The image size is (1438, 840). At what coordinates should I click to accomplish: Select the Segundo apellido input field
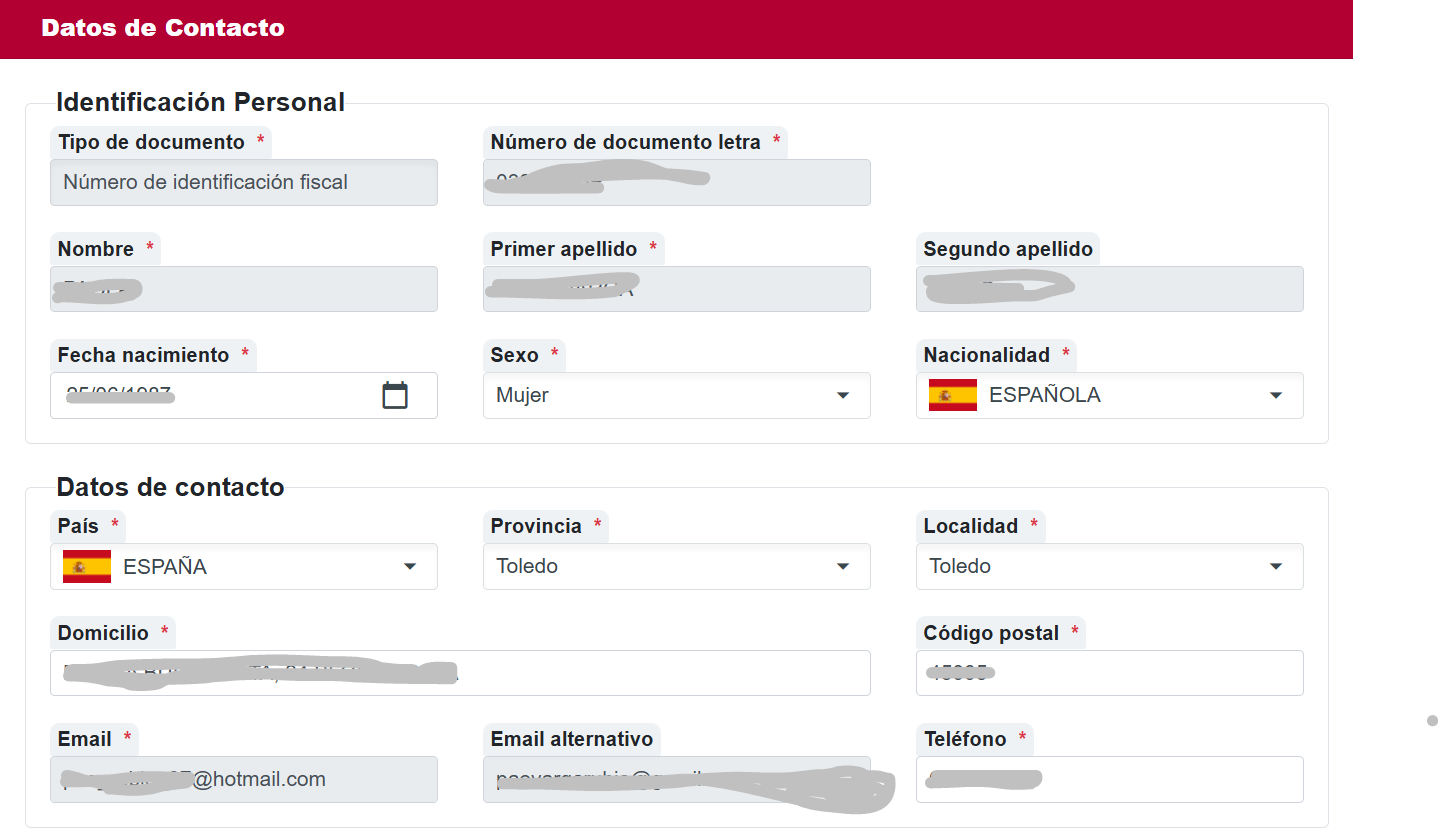(x=1109, y=289)
